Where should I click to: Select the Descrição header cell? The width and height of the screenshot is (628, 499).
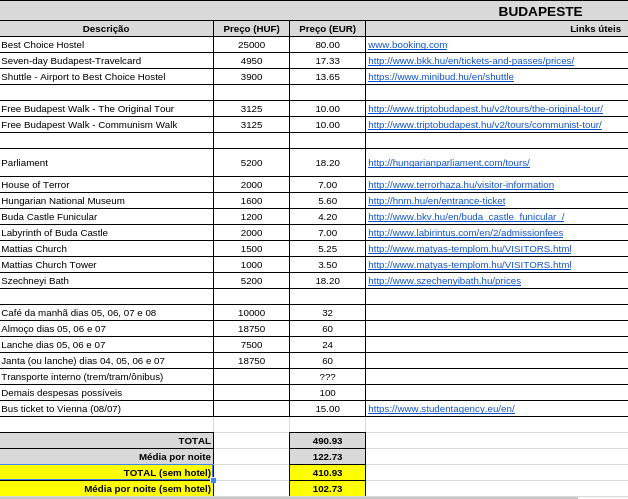point(106,29)
